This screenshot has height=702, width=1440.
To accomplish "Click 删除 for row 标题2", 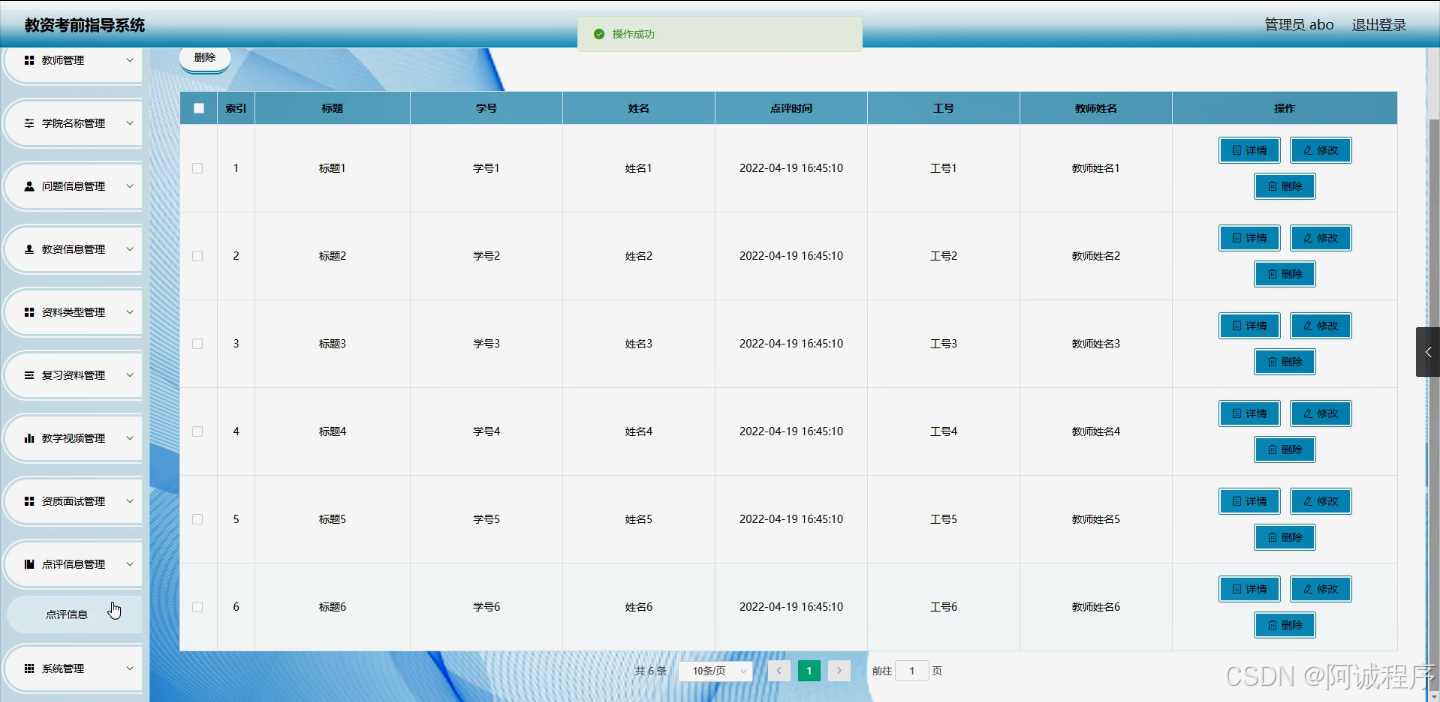I will point(1285,274).
